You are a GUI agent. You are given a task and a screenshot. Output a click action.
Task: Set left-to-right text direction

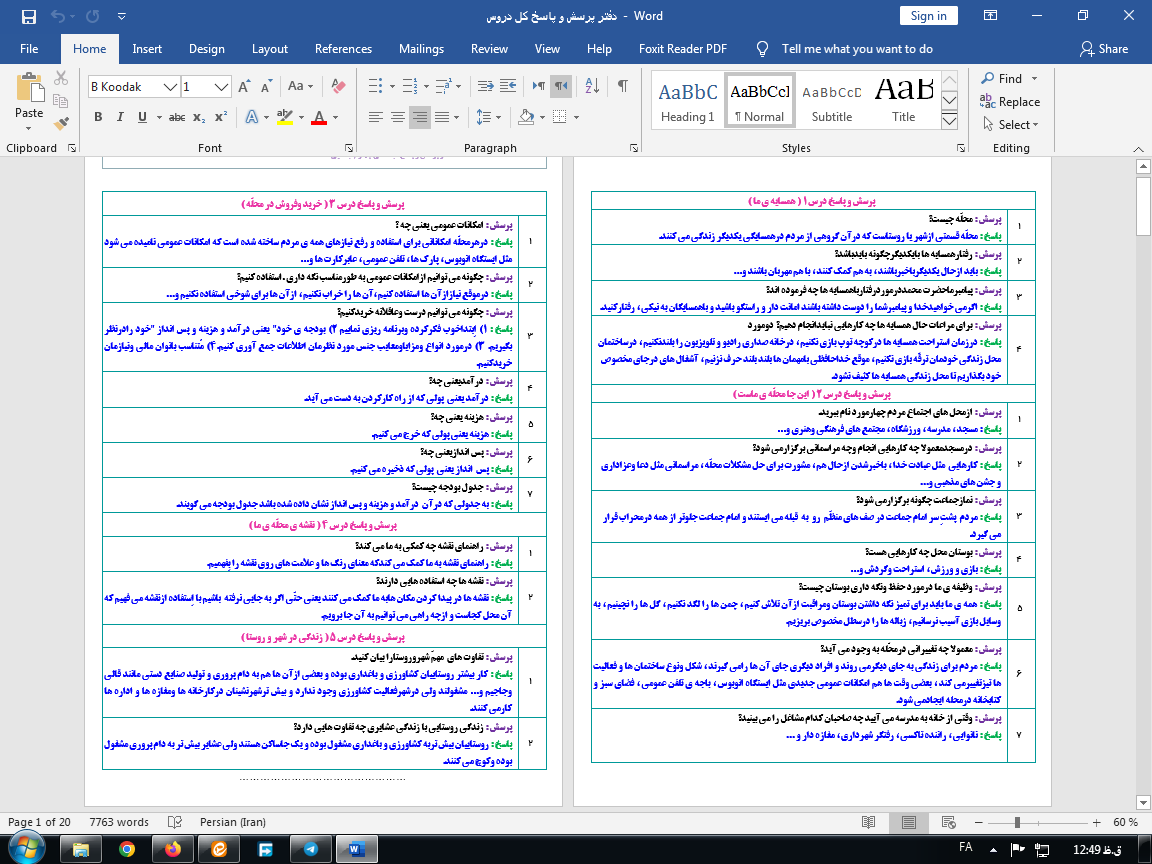tap(539, 86)
